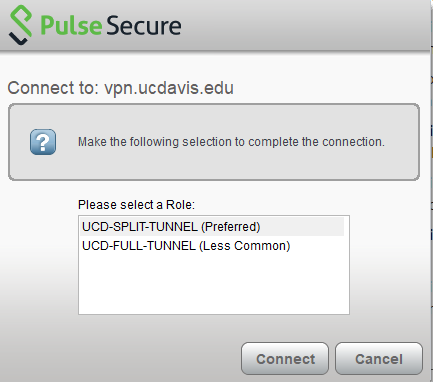Click the Pulse Secure wordmark text
The height and width of the screenshot is (382, 433).
coord(111,26)
